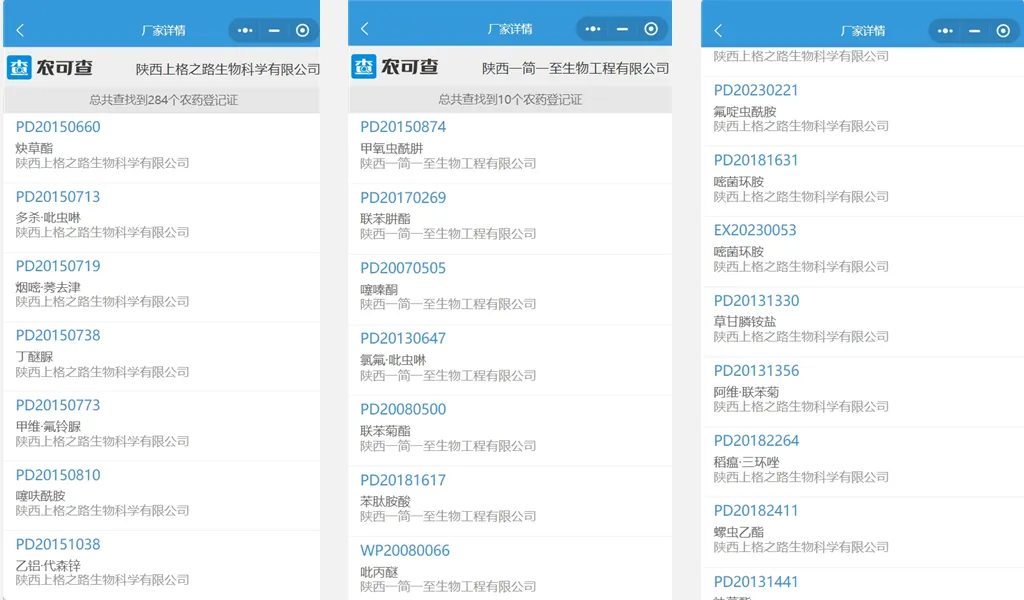Tap the 农可查 logo in the middle panel
The image size is (1024, 600).
(x=394, y=67)
